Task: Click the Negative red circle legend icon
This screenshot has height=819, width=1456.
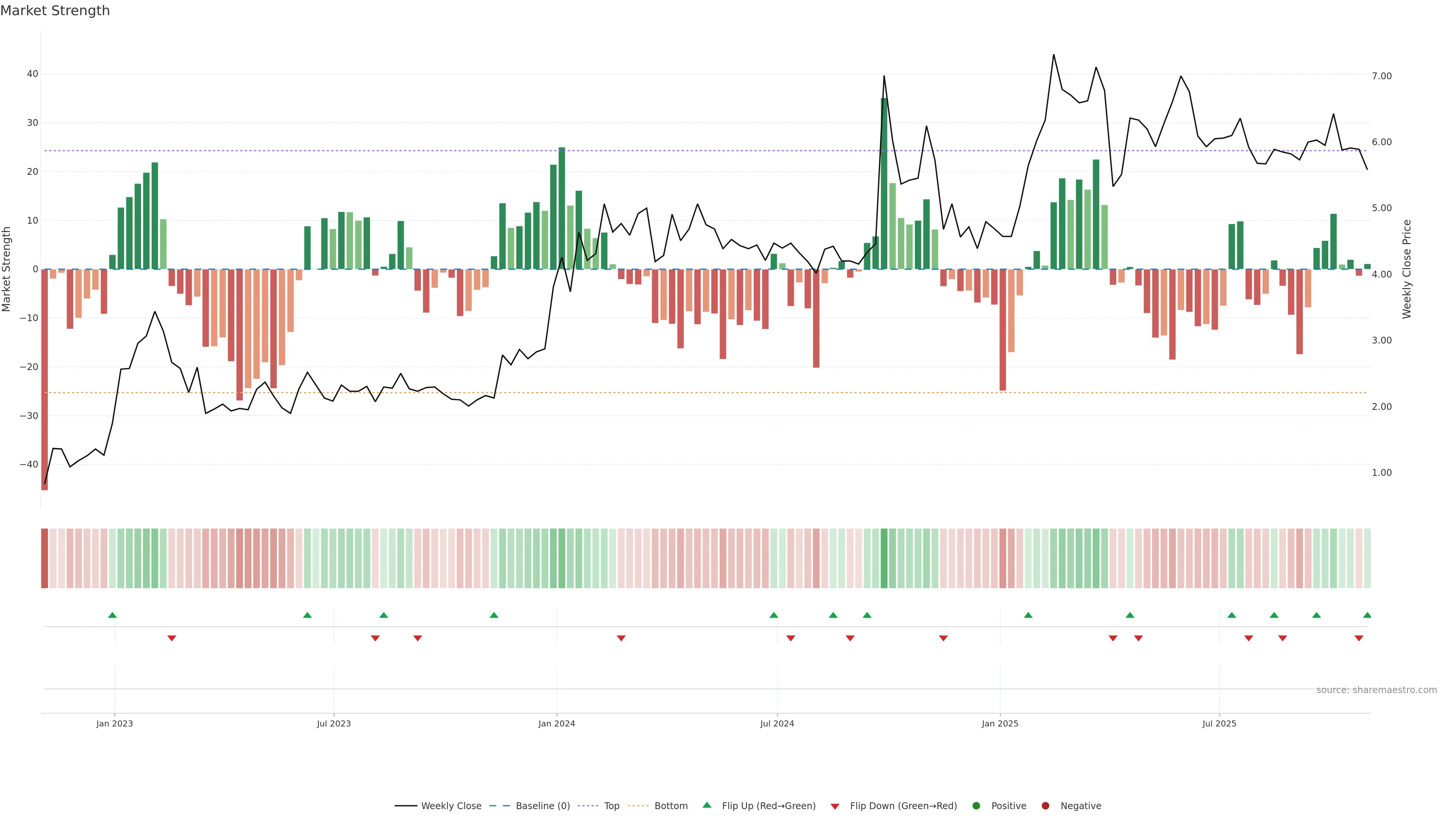Action: point(1045,805)
